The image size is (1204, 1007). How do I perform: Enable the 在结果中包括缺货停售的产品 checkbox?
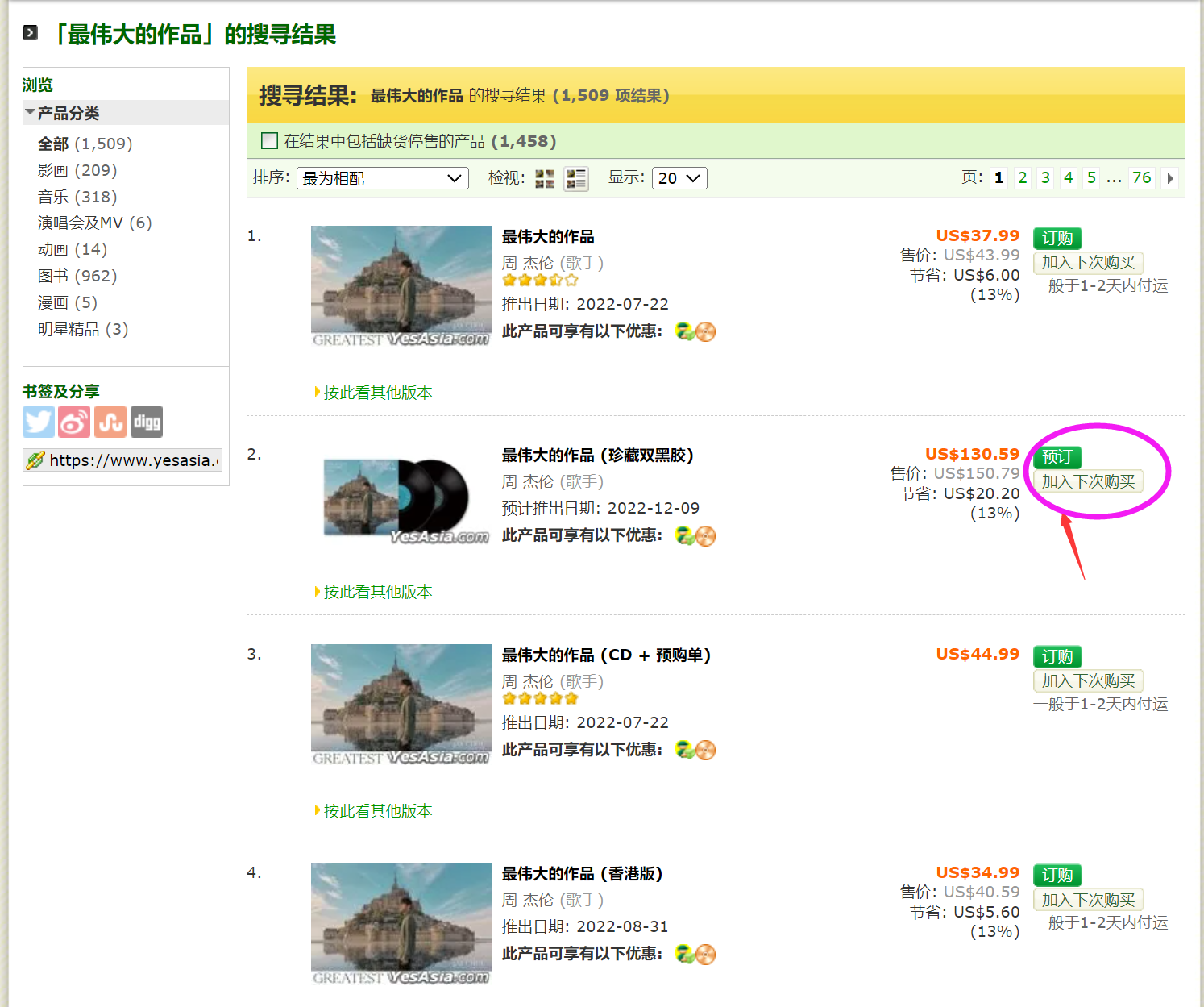pos(269,140)
